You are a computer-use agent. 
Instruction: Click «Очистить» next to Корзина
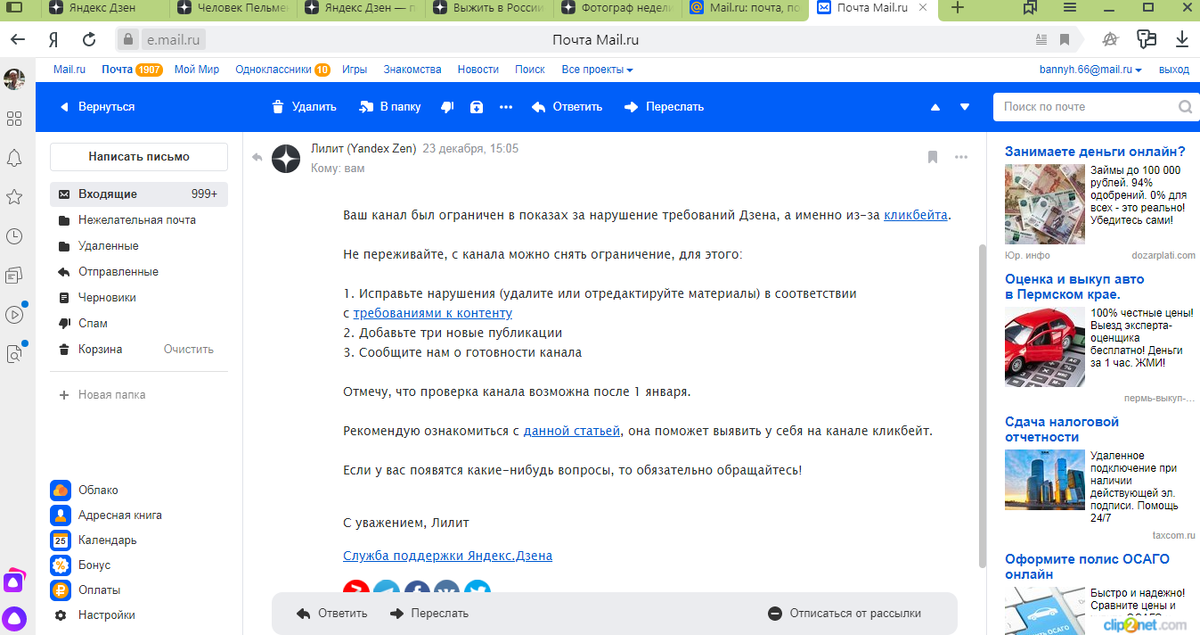[189, 350]
